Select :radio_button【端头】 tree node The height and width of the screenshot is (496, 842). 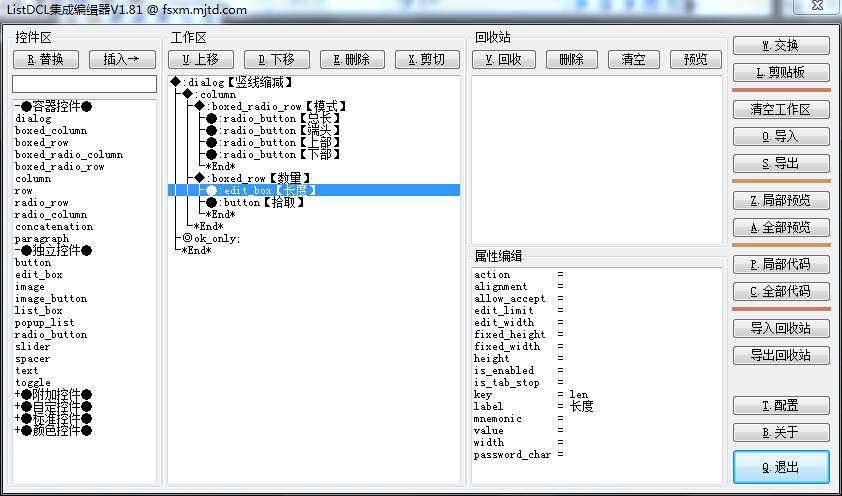(274, 130)
